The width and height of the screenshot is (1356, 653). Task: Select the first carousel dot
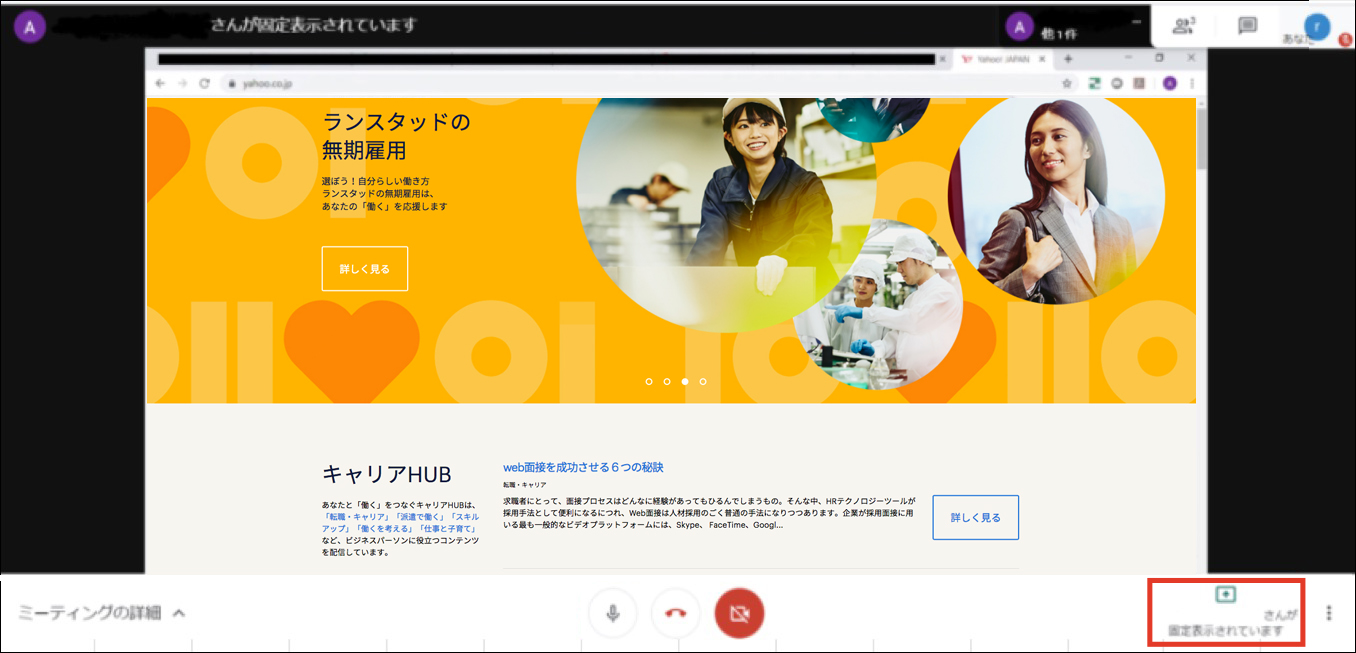(x=649, y=381)
